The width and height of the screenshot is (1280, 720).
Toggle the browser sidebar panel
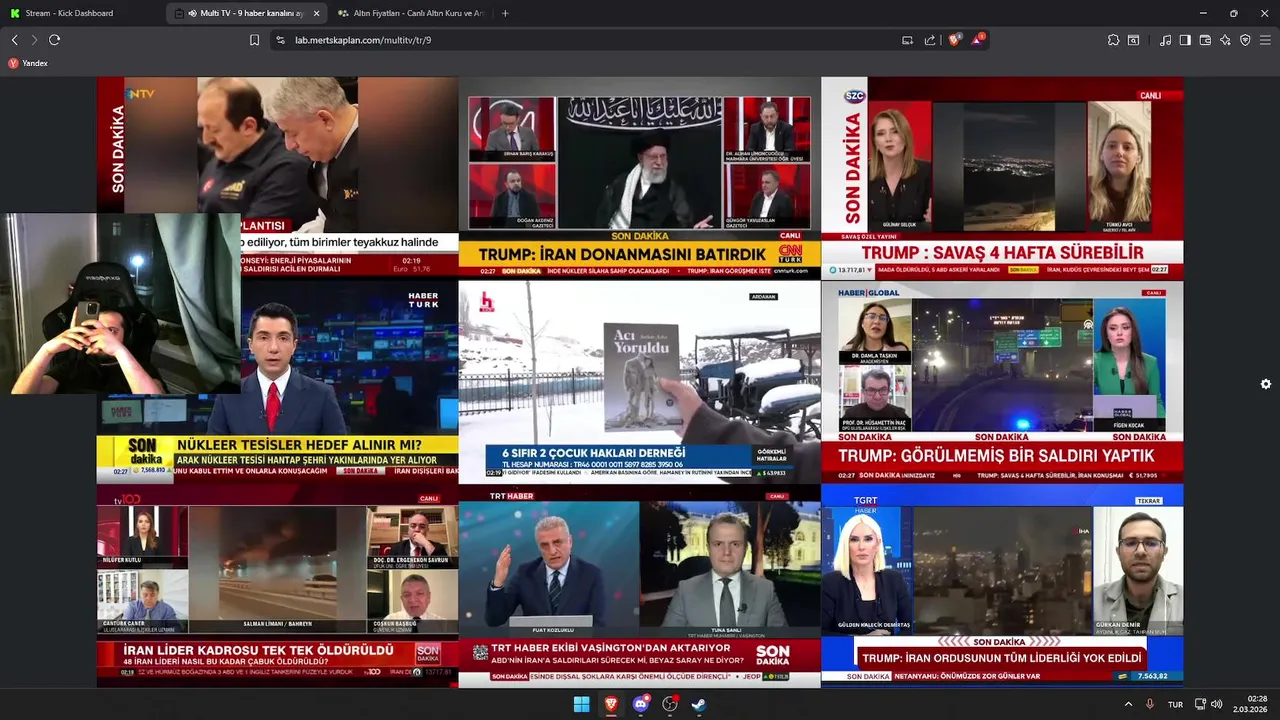pos(1185,40)
